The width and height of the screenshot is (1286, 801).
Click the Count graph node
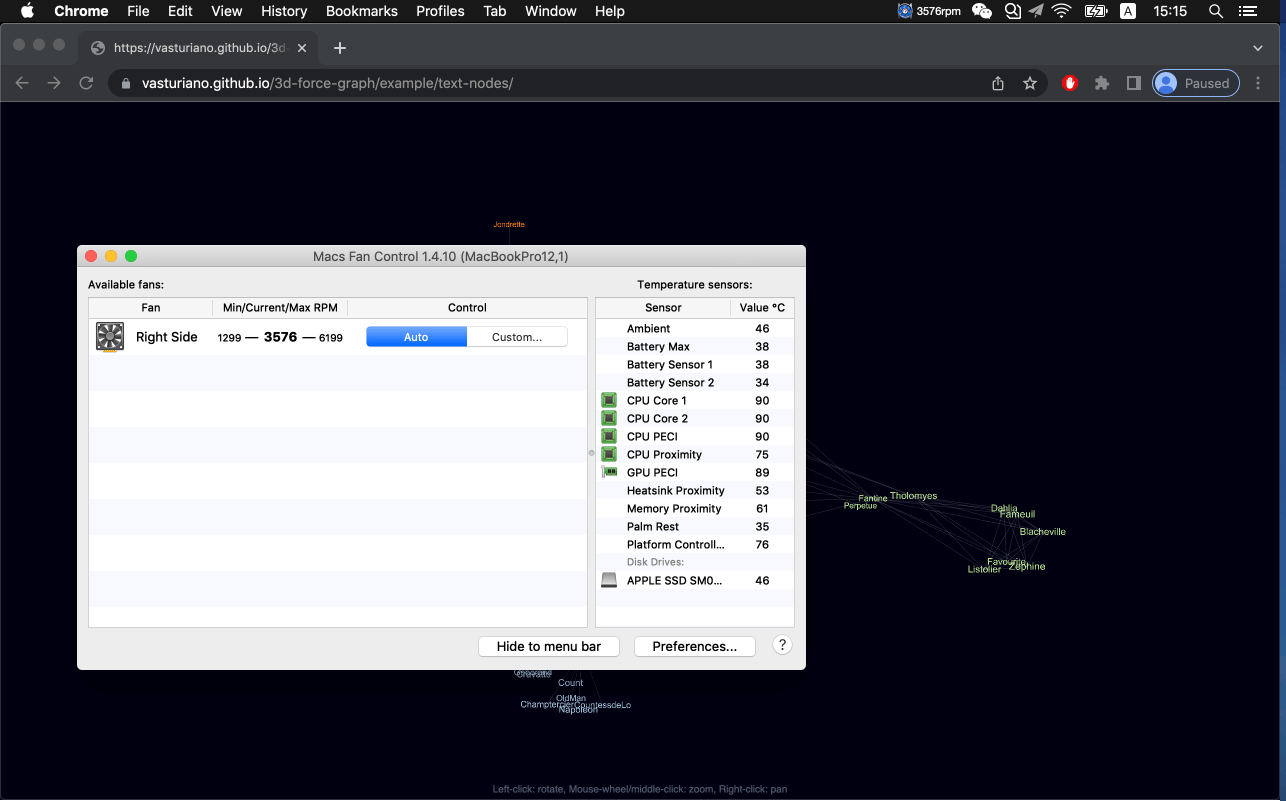(570, 683)
